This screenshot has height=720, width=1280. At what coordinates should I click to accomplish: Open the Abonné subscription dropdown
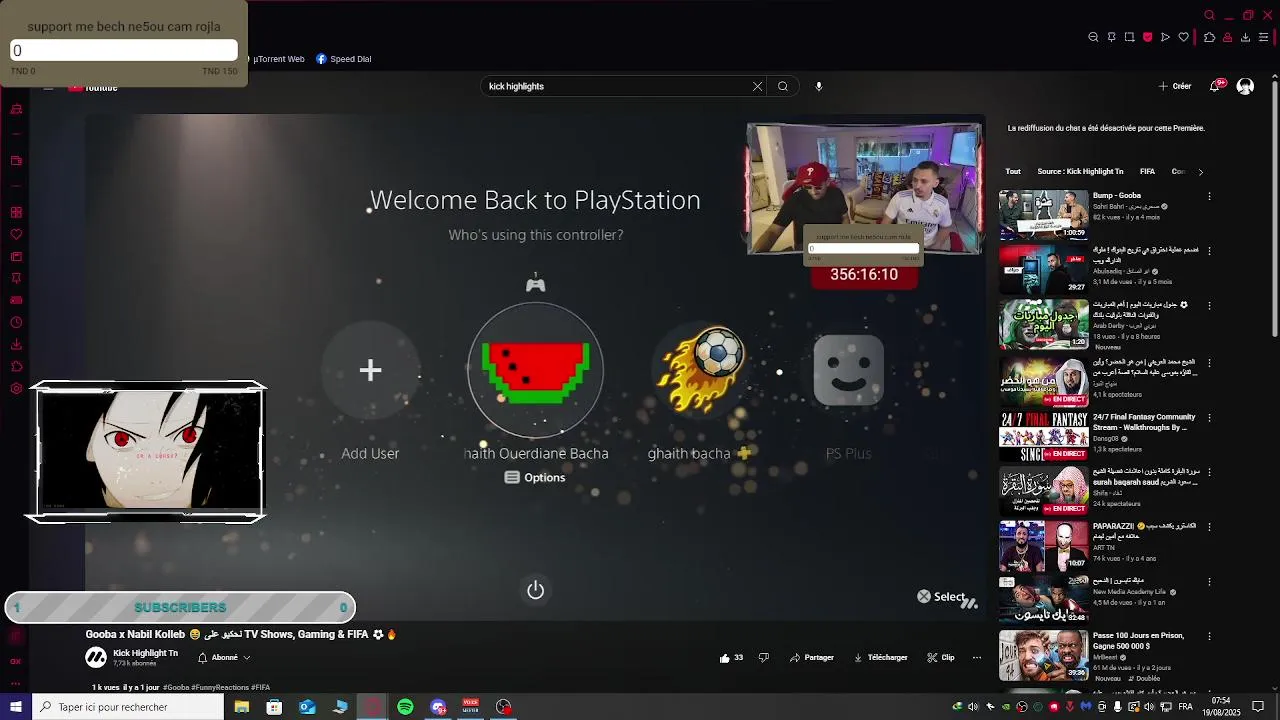(x=224, y=658)
